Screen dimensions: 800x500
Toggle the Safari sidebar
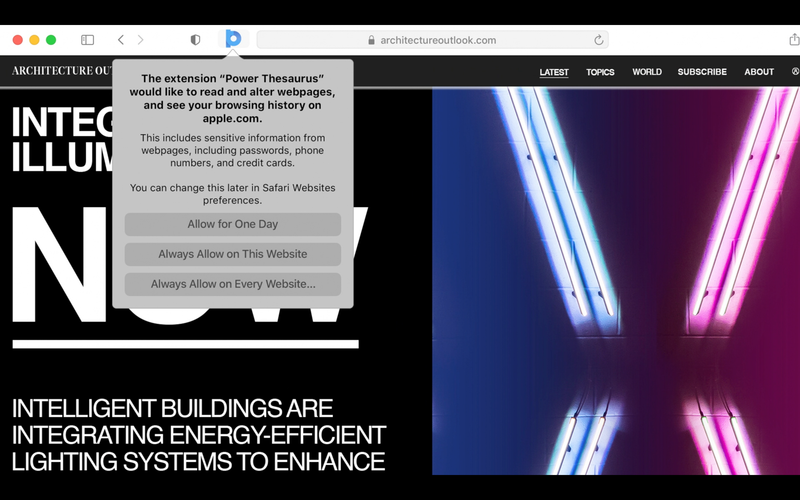[x=87, y=40]
